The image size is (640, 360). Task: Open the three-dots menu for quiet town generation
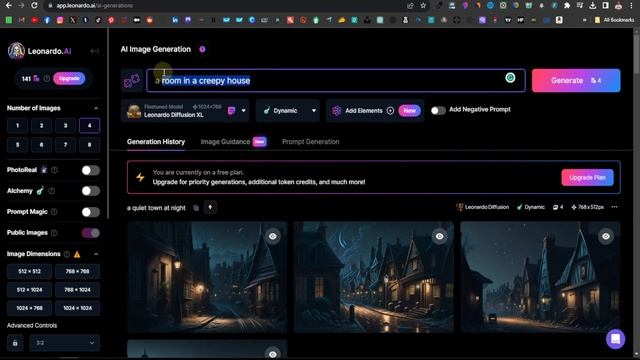tap(614, 207)
